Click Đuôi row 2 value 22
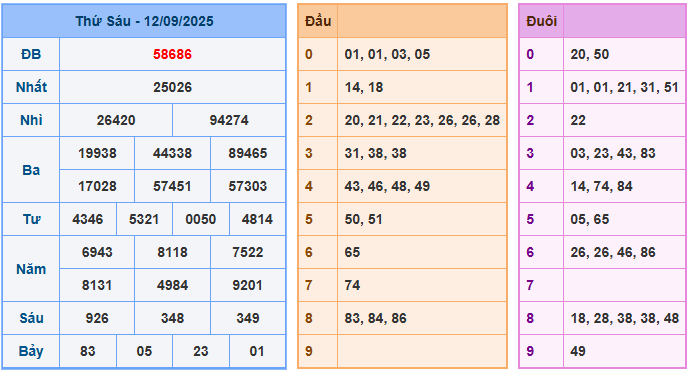This screenshot has height=370, width=688. click(x=578, y=120)
